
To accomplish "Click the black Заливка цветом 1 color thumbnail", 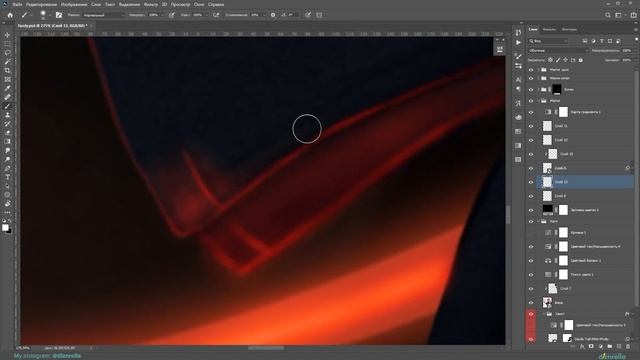I will pyautogui.click(x=547, y=210).
